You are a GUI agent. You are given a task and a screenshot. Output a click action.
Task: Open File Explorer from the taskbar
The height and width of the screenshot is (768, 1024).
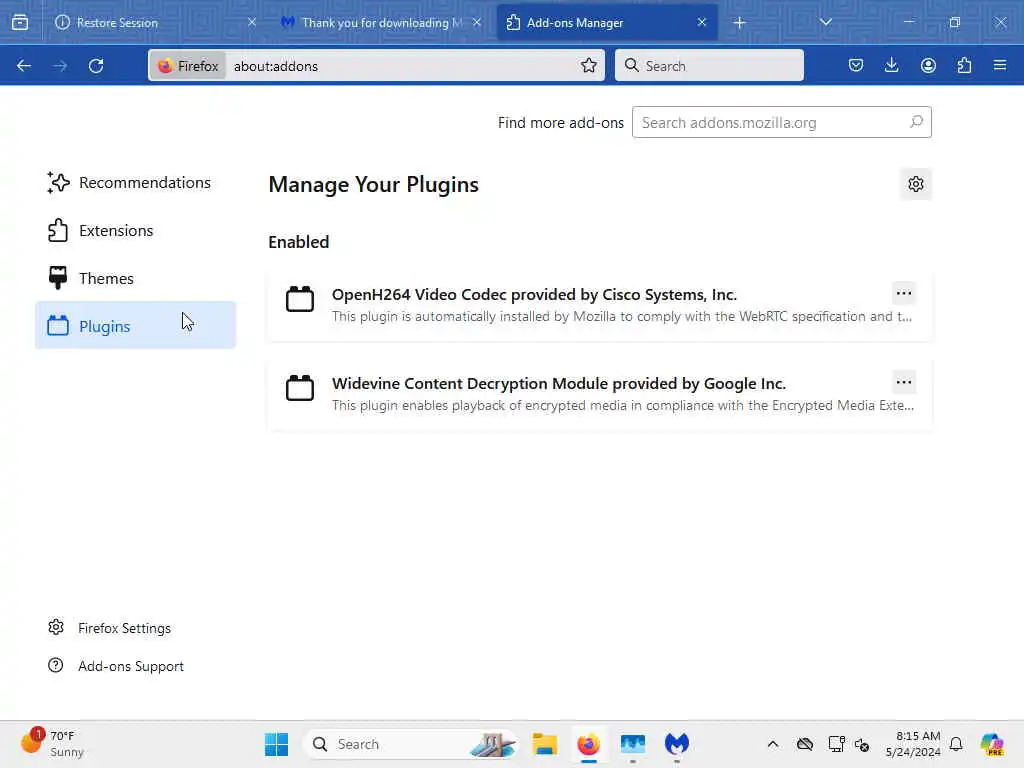click(x=544, y=744)
